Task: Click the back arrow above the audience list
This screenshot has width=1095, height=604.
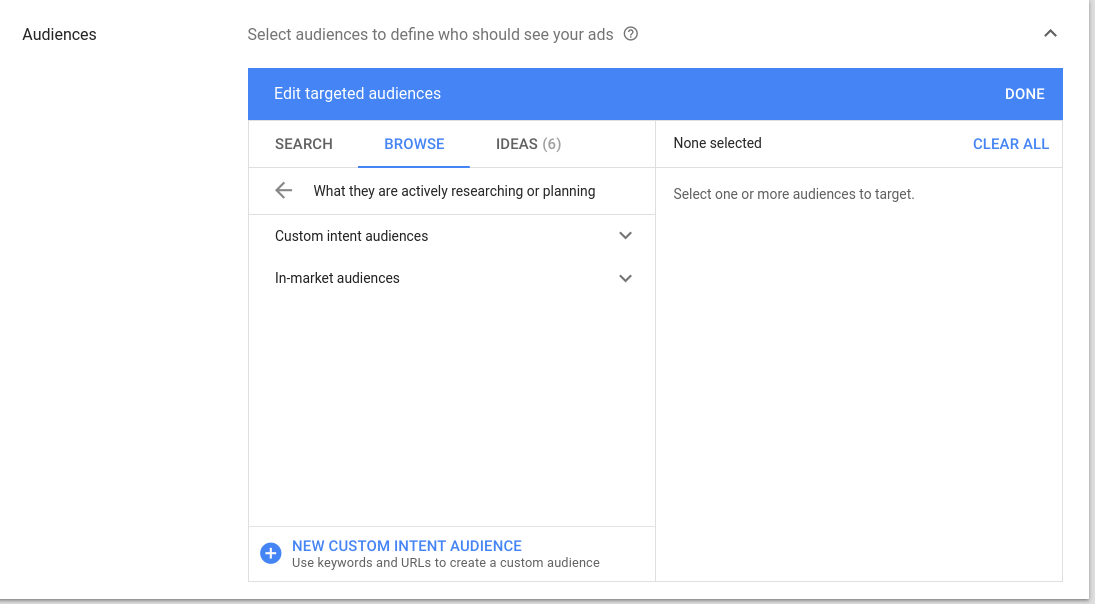Action: [284, 190]
